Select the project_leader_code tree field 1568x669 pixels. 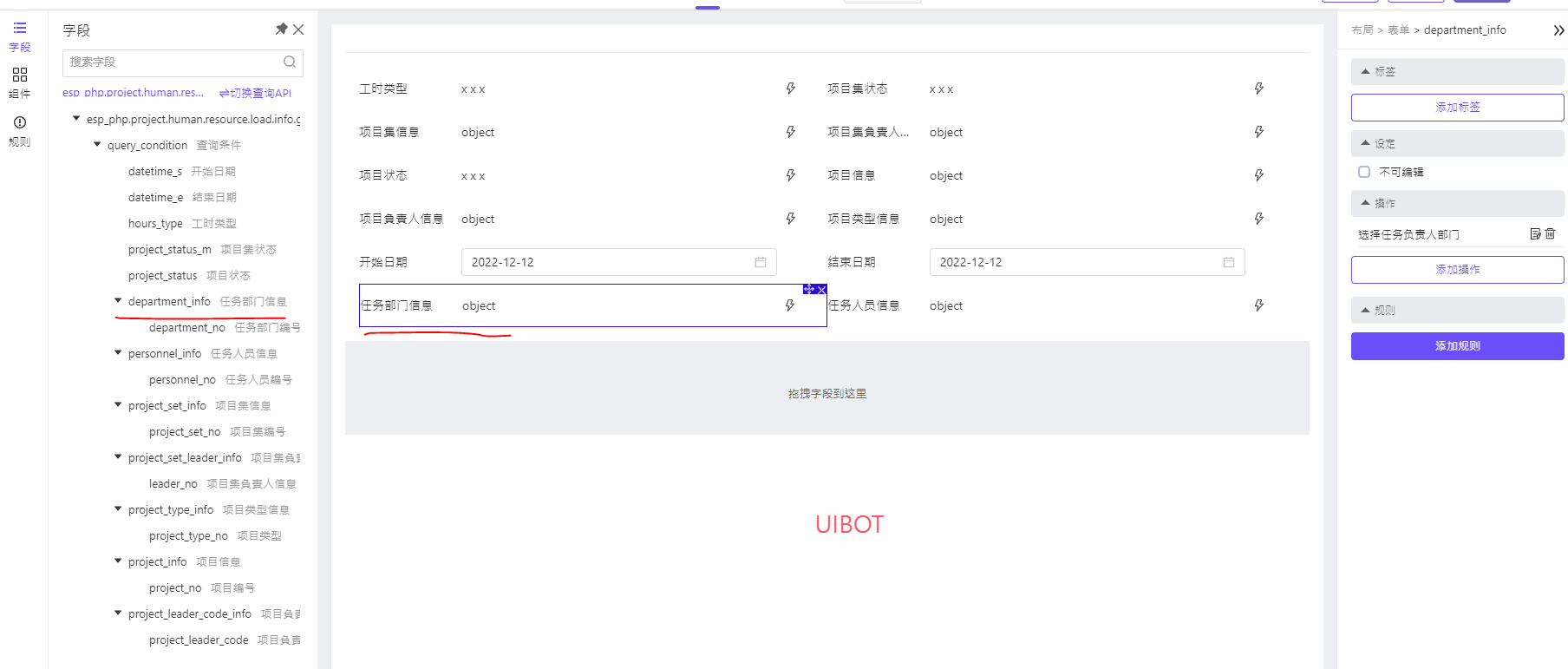tap(225, 639)
